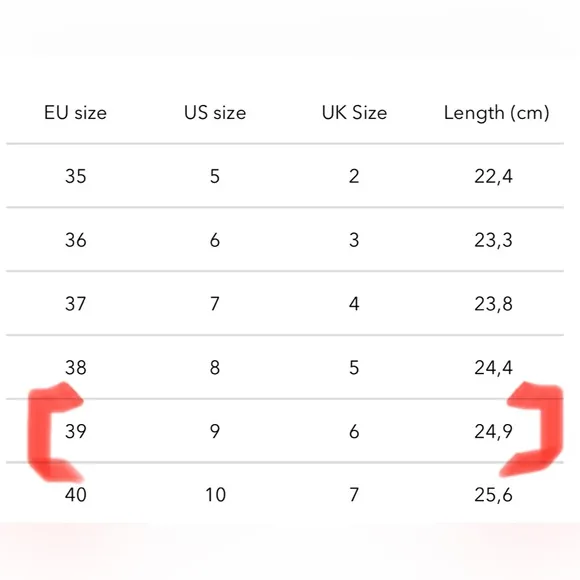
Task: Click the right red bracket marker
Action: [536, 429]
